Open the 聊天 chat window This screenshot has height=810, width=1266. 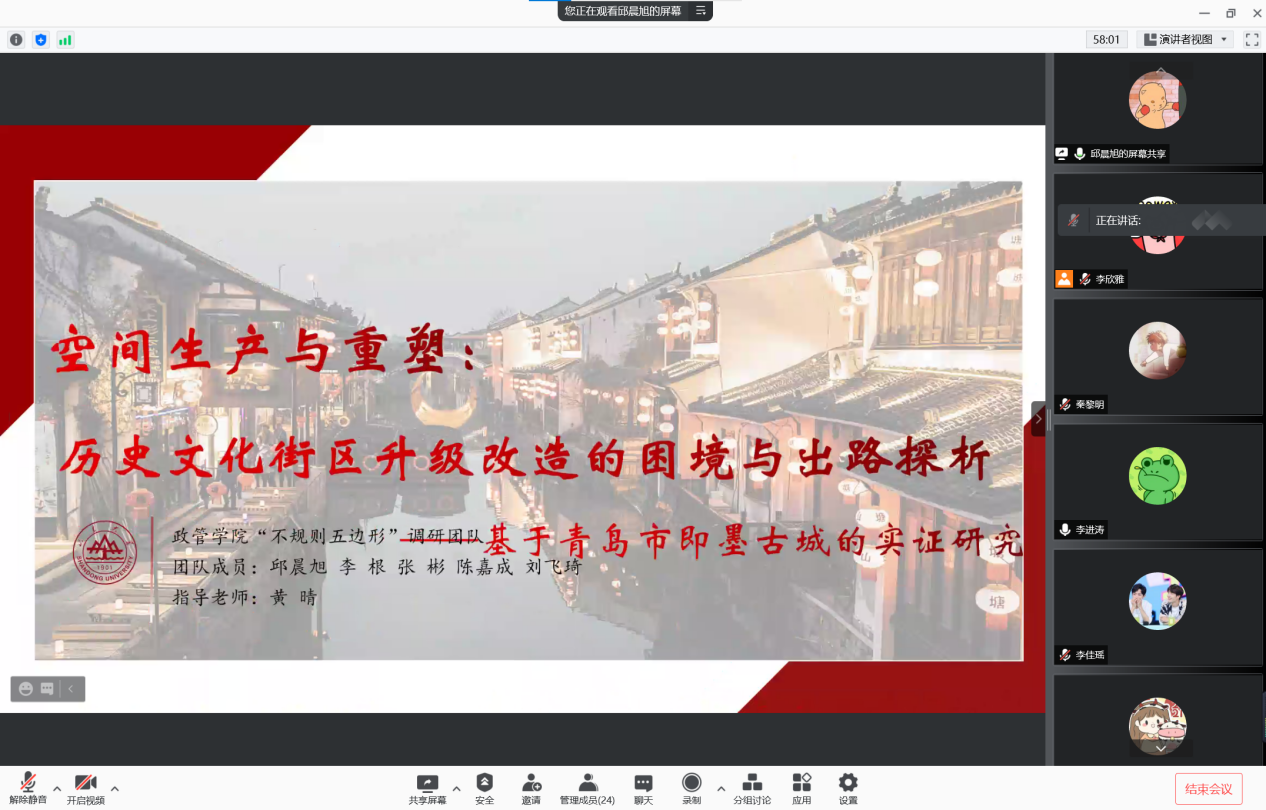pos(643,787)
